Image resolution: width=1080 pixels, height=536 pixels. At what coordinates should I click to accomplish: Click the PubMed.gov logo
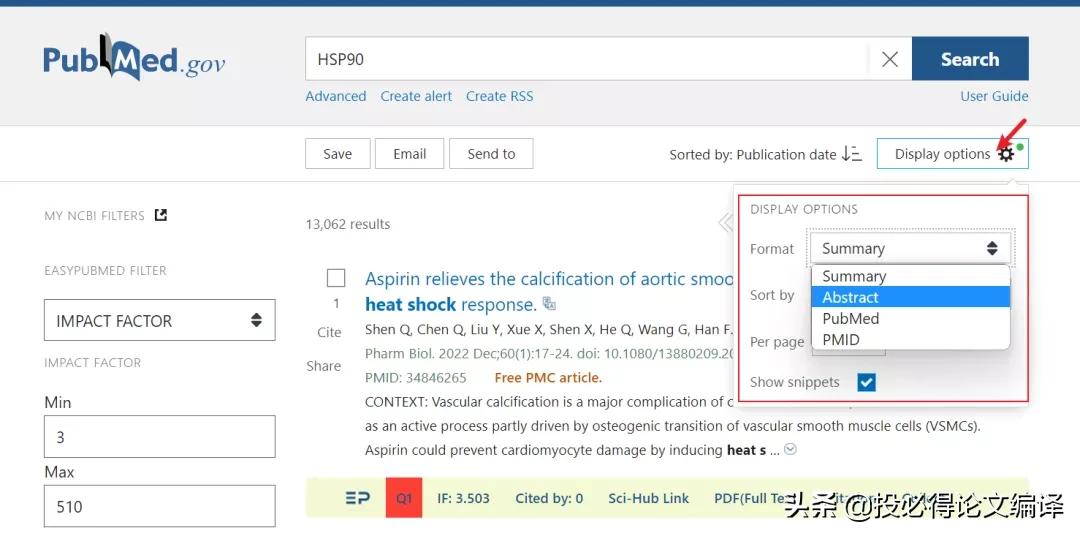pyautogui.click(x=134, y=57)
